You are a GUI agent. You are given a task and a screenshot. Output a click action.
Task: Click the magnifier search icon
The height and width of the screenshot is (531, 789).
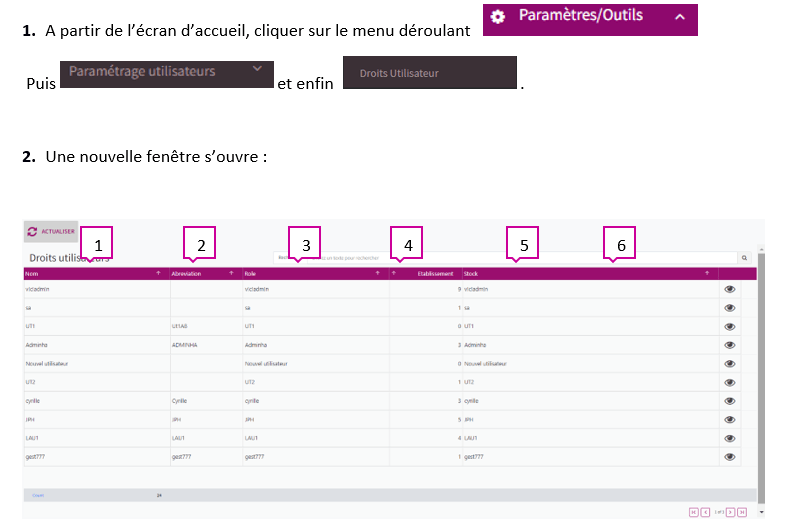click(744, 258)
